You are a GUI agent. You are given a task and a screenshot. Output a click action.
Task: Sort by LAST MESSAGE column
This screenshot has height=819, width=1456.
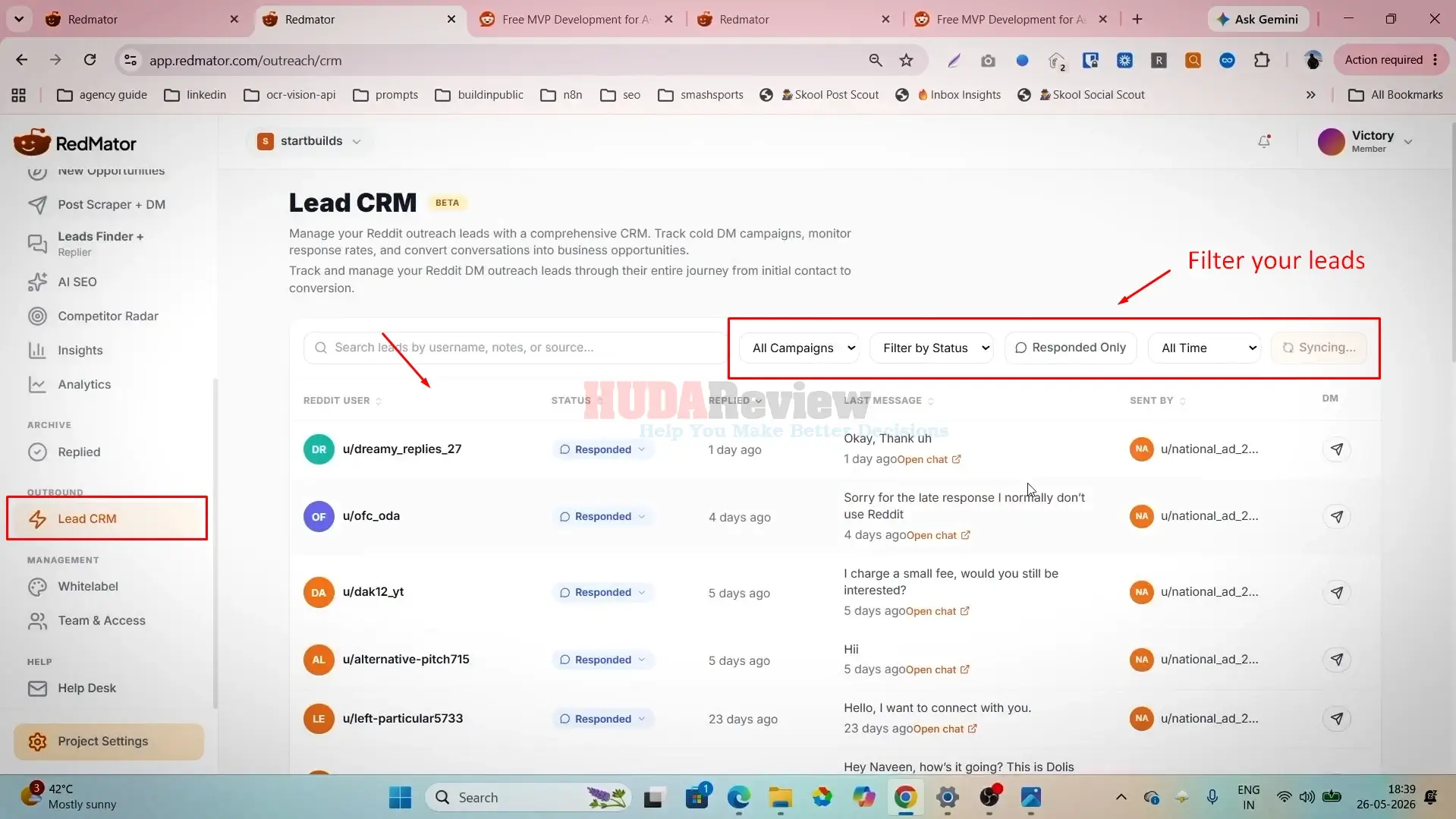tap(888, 401)
